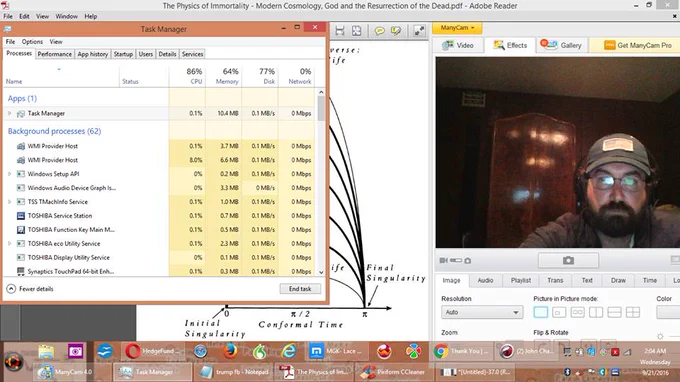Select horizontal split Picture in Picture mode
This screenshot has height=382, width=680.
[614, 312]
